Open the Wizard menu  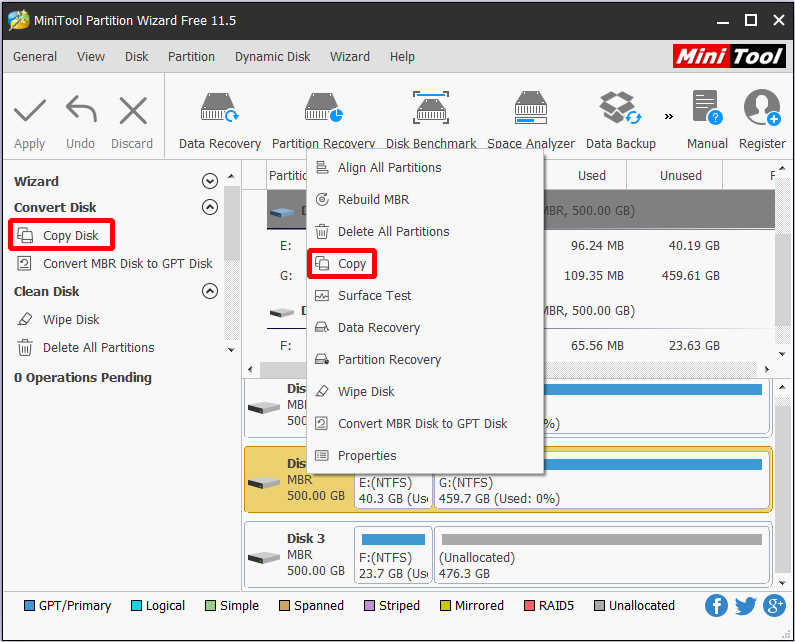350,57
